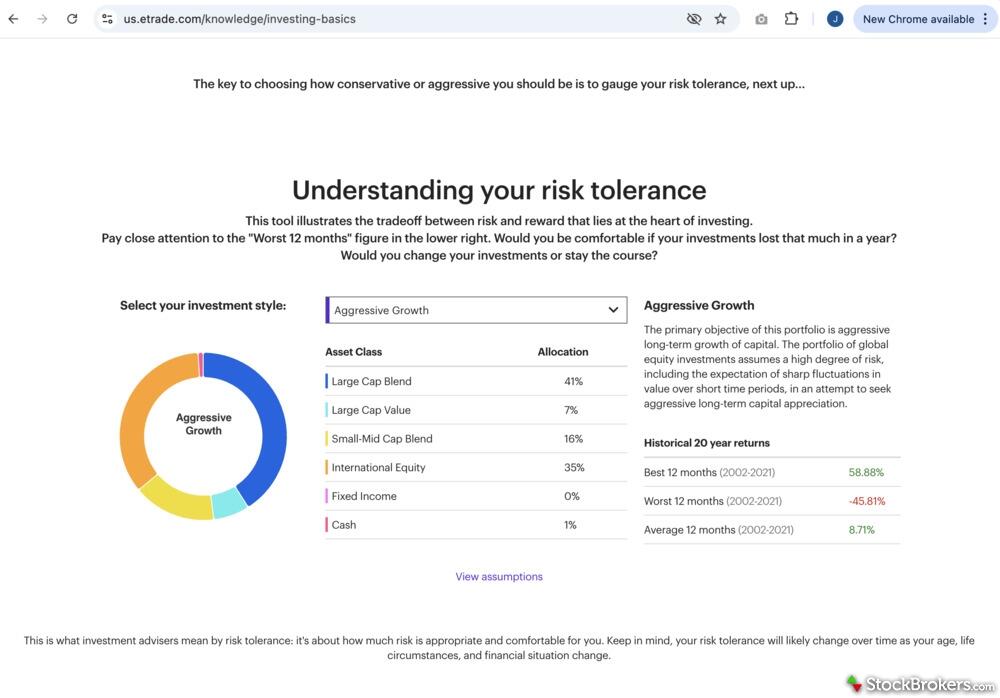Screen dimensions: 1000x698
Task: Open Chrome three-dot menu
Action: click(x=986, y=19)
